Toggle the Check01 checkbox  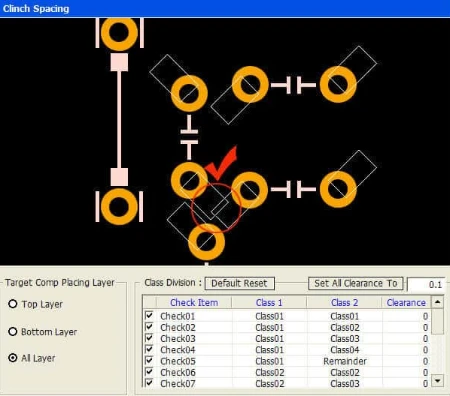pos(149,315)
